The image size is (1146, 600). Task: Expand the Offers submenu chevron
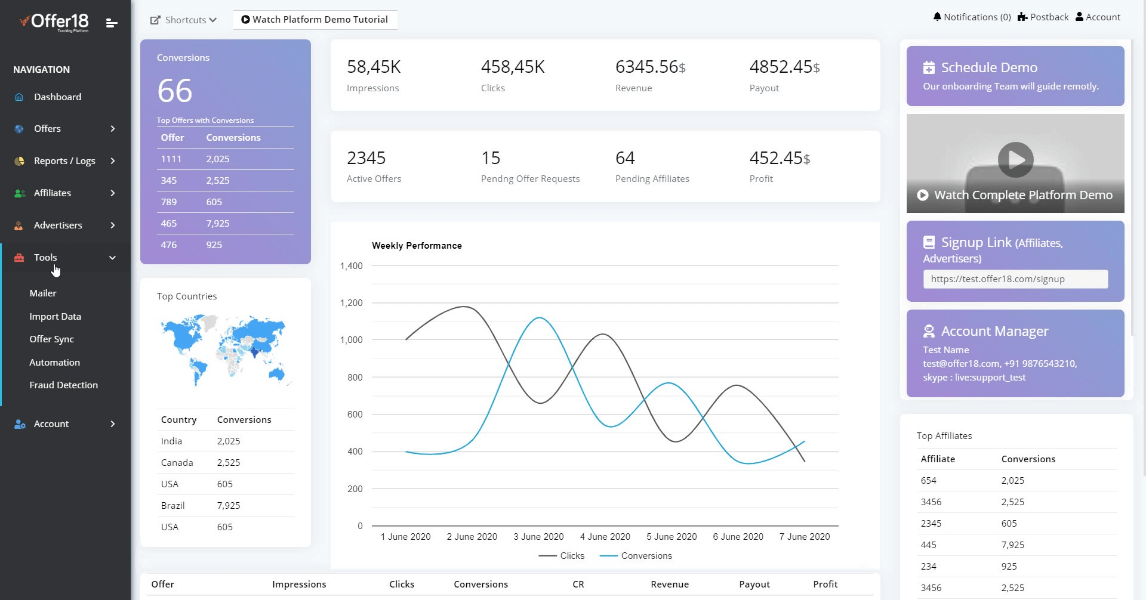click(113, 129)
